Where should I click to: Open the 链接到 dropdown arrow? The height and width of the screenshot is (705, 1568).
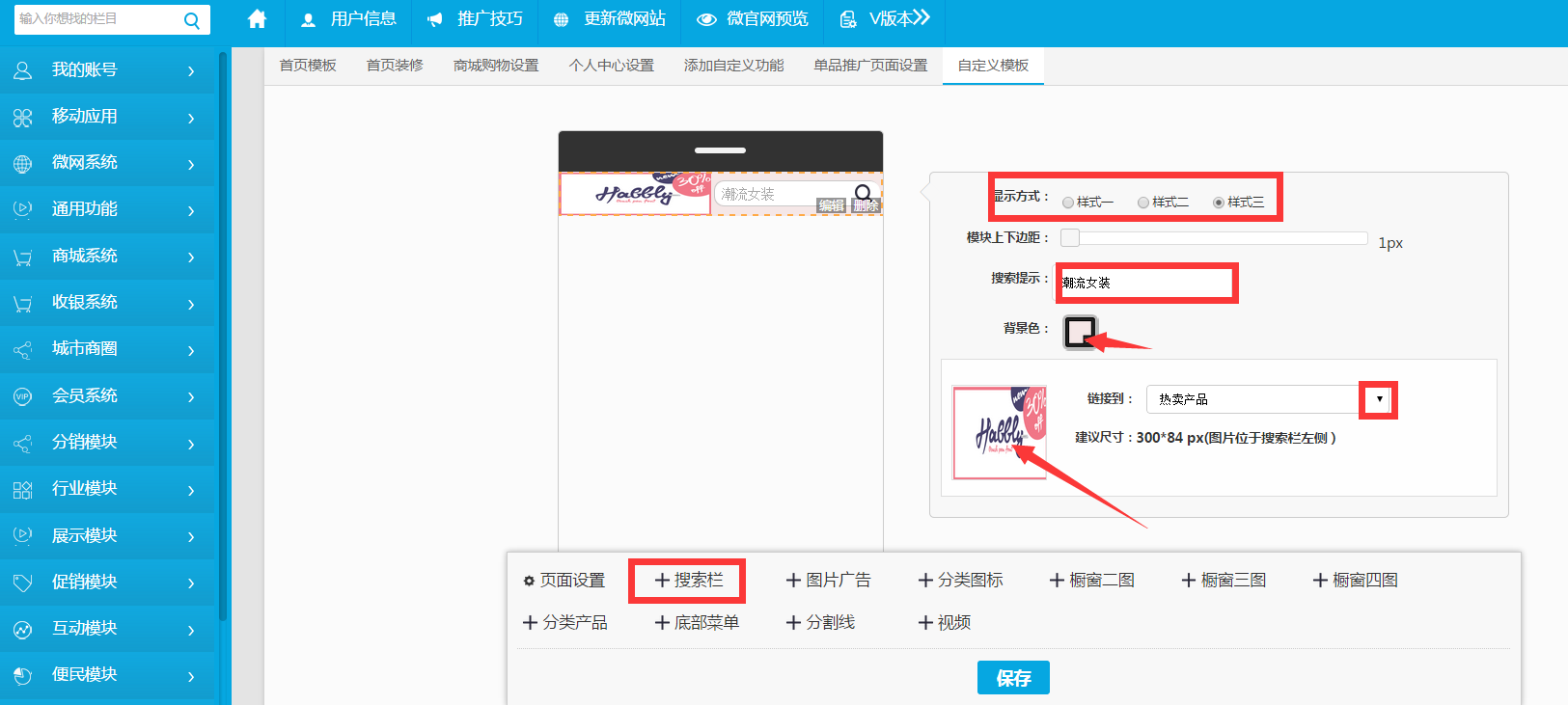(1379, 399)
